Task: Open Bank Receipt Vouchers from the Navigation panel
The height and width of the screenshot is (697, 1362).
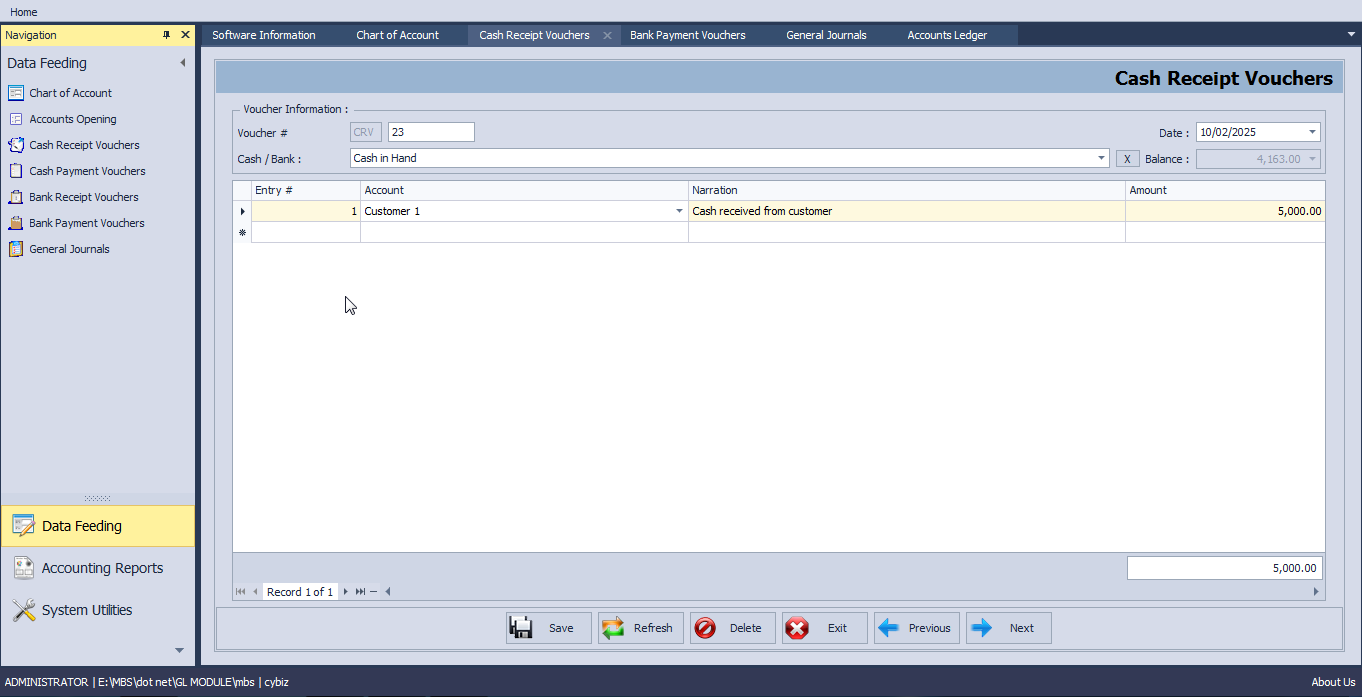Action: click(x=73, y=197)
